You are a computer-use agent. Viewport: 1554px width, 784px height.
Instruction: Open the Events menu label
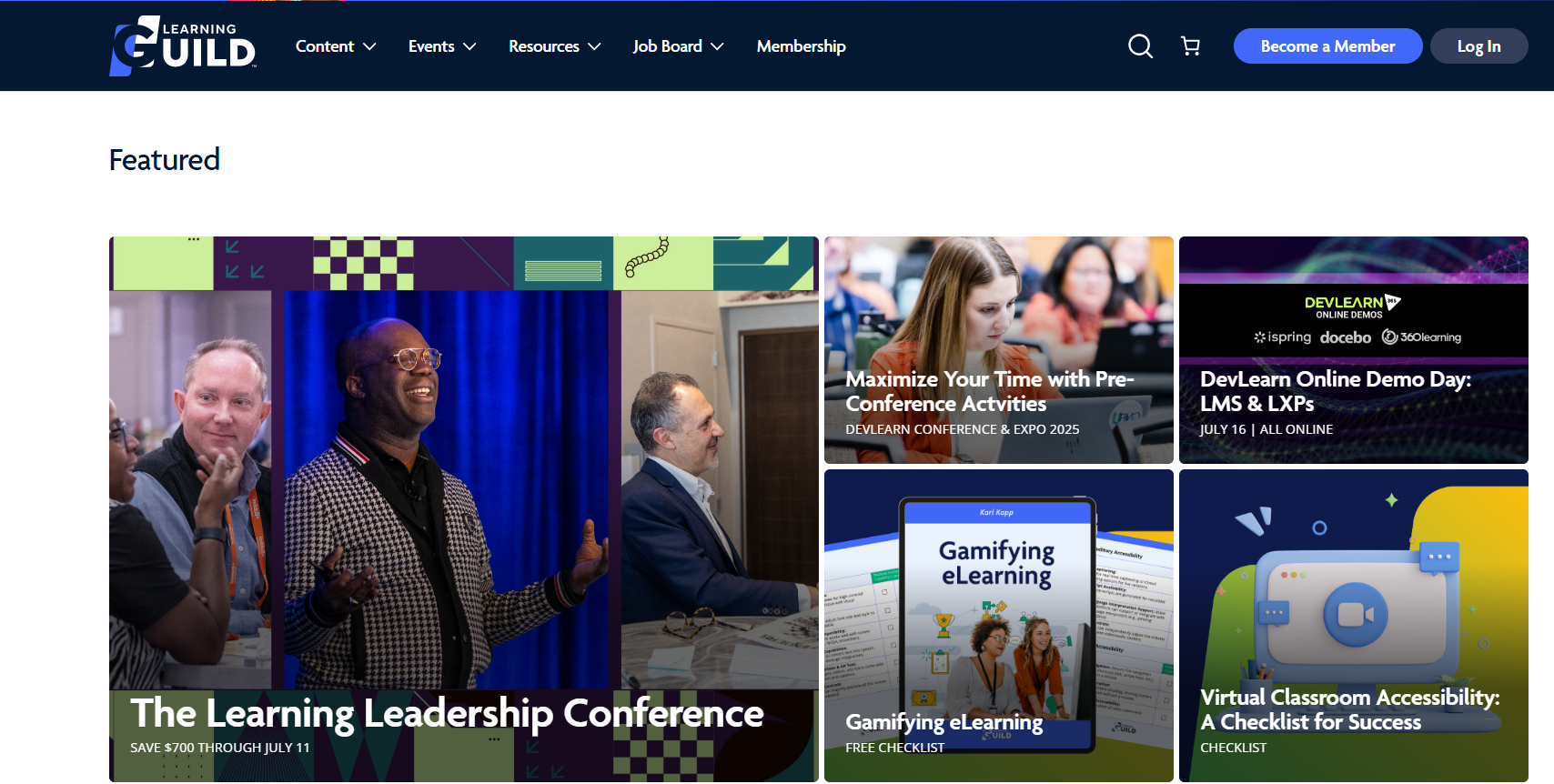click(x=431, y=46)
